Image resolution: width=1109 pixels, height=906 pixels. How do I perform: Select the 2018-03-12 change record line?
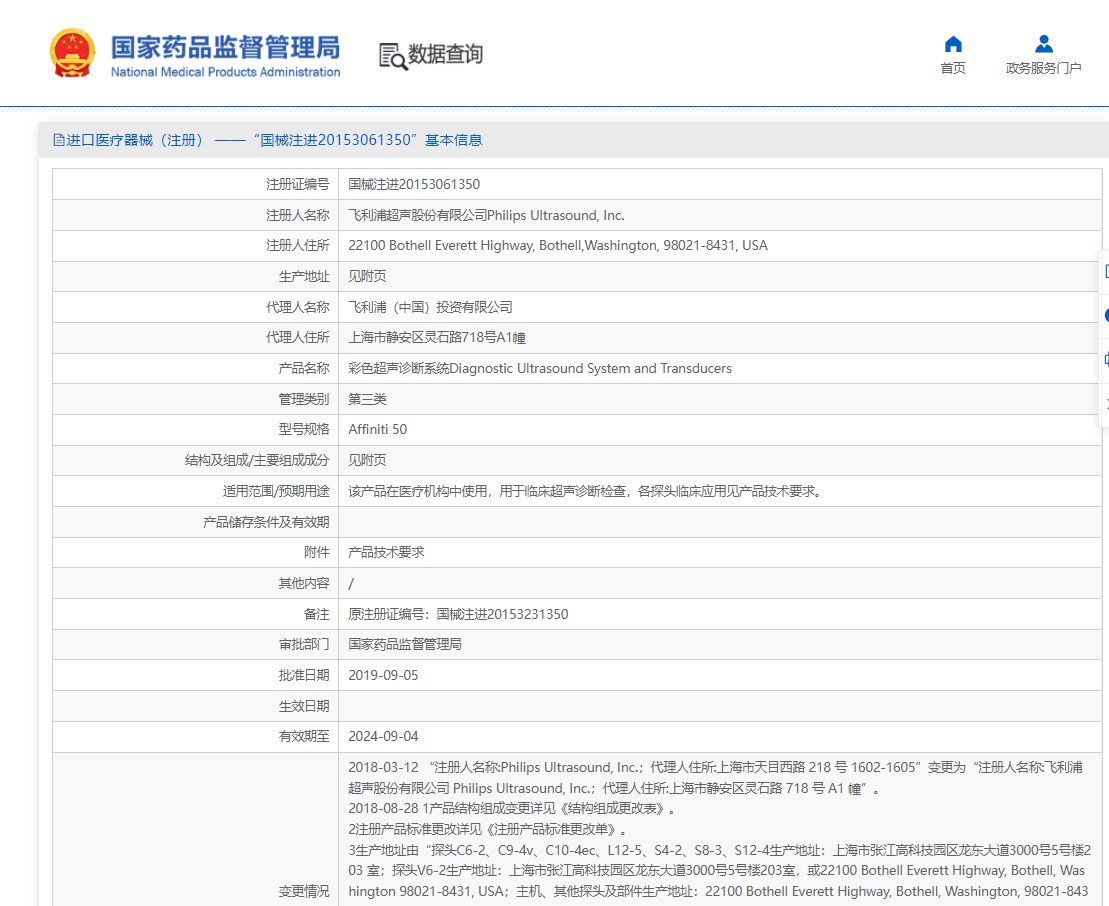(715, 778)
